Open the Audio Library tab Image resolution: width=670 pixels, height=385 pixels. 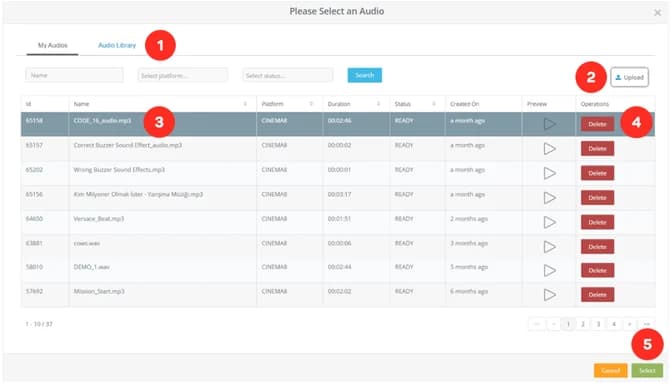117,45
